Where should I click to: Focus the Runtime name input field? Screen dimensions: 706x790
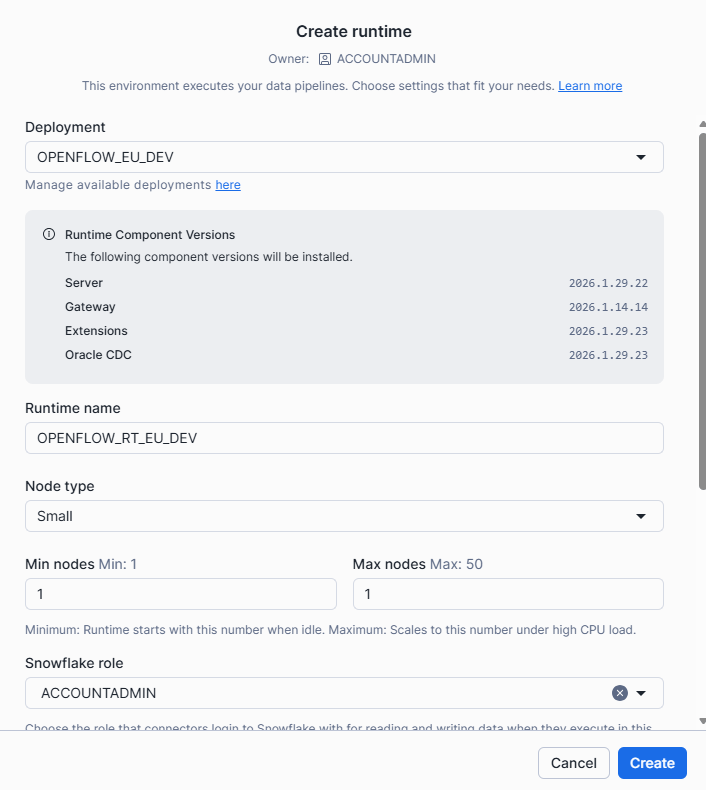coord(343,438)
